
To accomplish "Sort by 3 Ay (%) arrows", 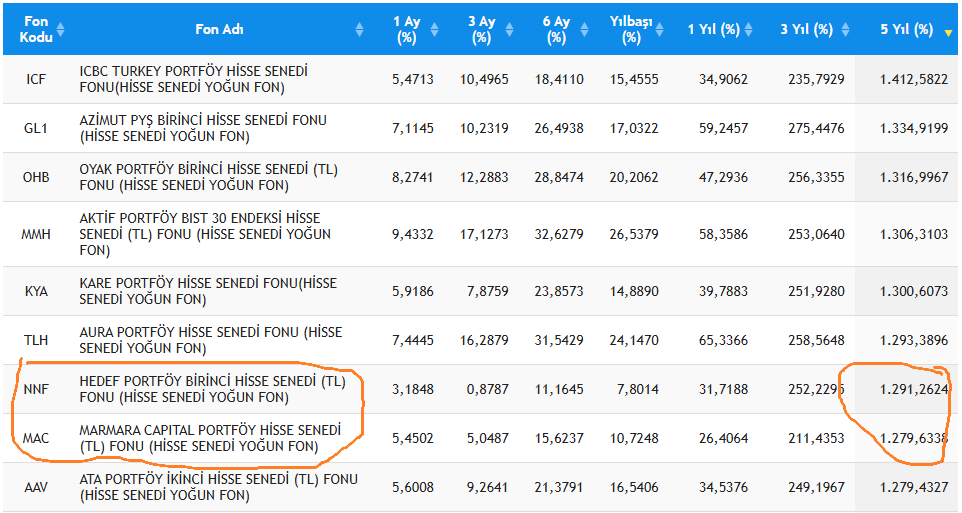I will 509,29.
